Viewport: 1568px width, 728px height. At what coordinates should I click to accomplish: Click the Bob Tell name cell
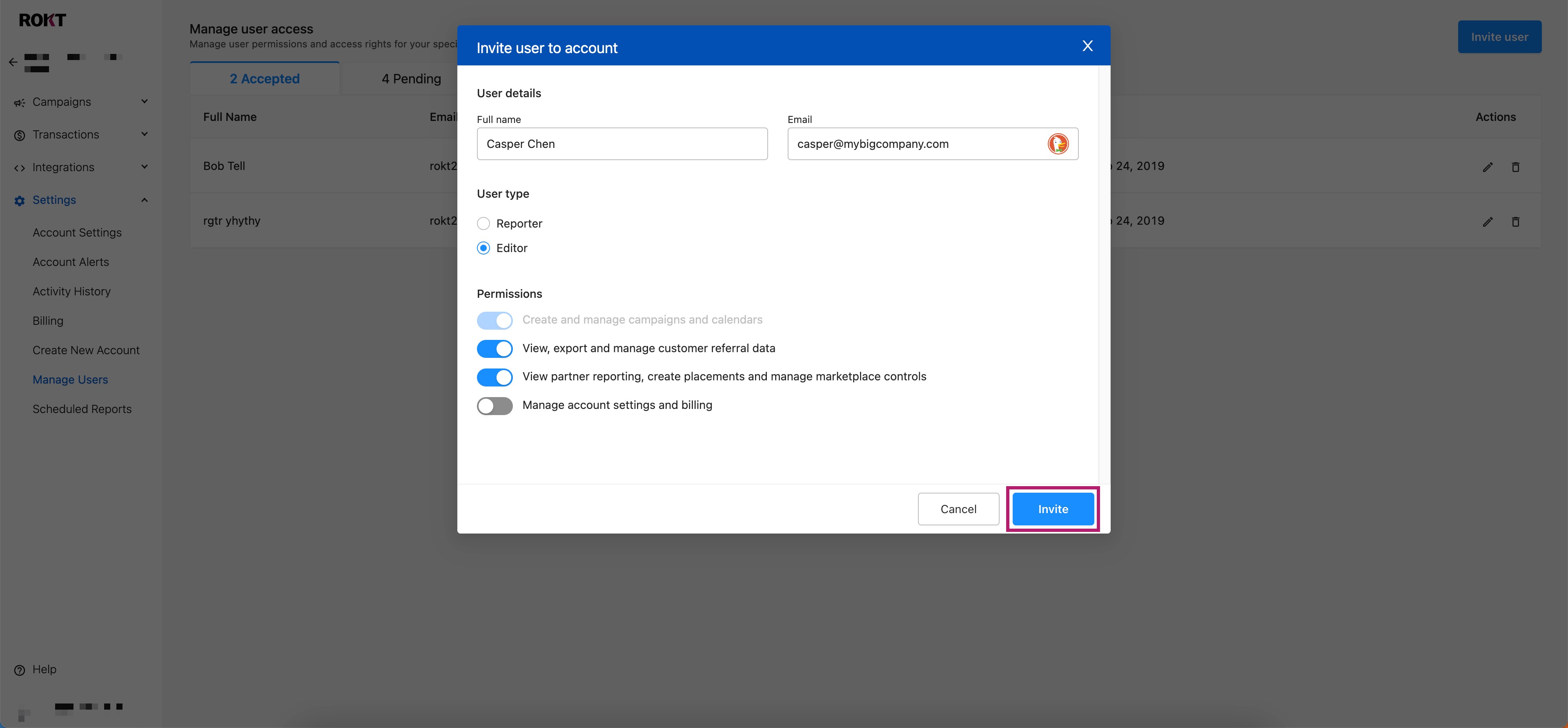[224, 166]
